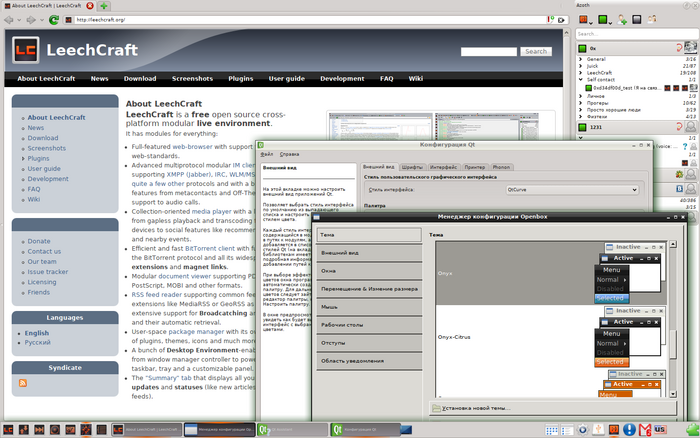Open the QtCurve style combo box
Screen dimensions: 700x438
[572, 190]
